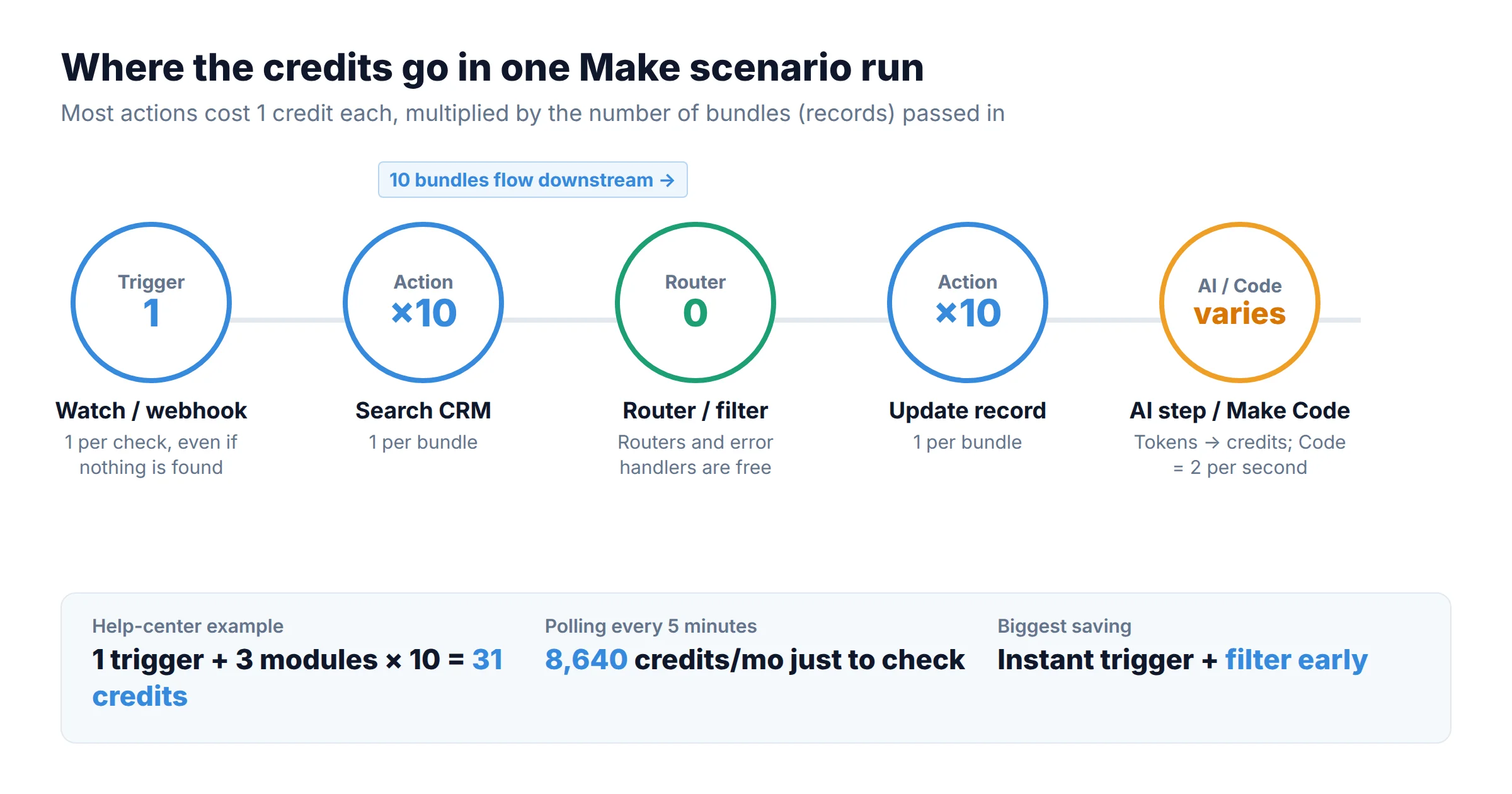Click the 'Biggest saving' caption

pyautogui.click(x=1065, y=626)
